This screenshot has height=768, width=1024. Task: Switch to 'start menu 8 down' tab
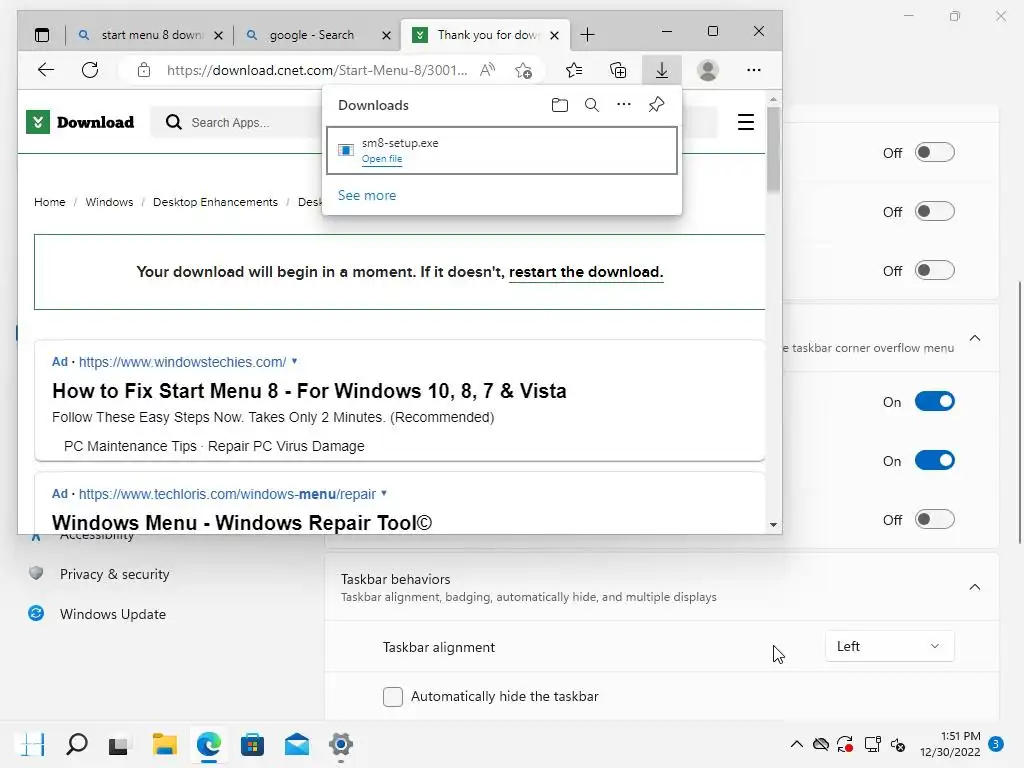pos(151,35)
